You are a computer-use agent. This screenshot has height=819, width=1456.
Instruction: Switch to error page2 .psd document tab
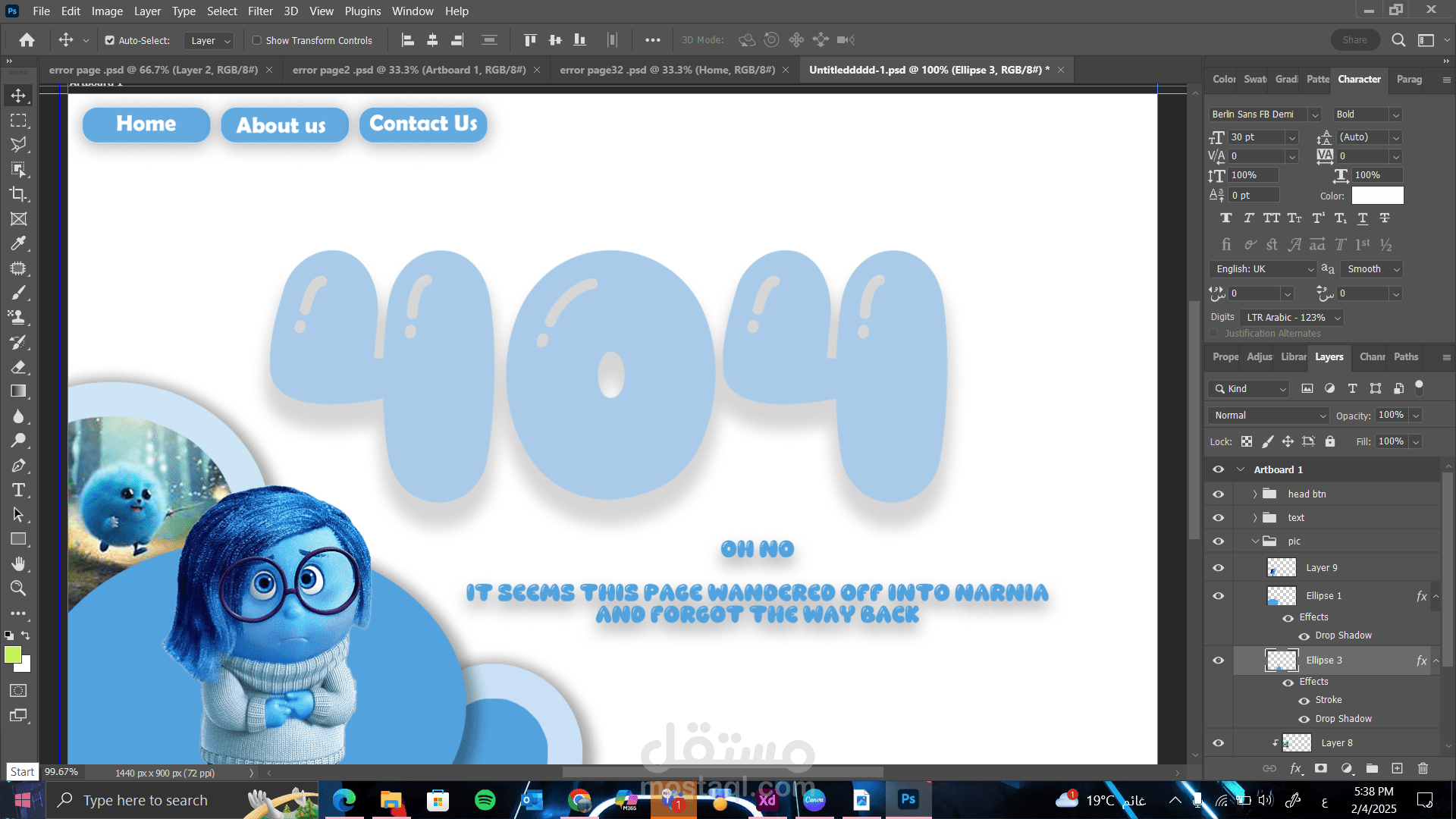[x=409, y=70]
